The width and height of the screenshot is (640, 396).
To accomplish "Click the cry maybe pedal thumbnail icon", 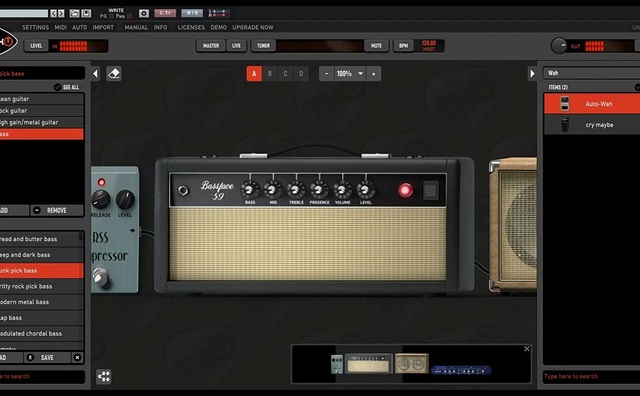I will coord(564,125).
